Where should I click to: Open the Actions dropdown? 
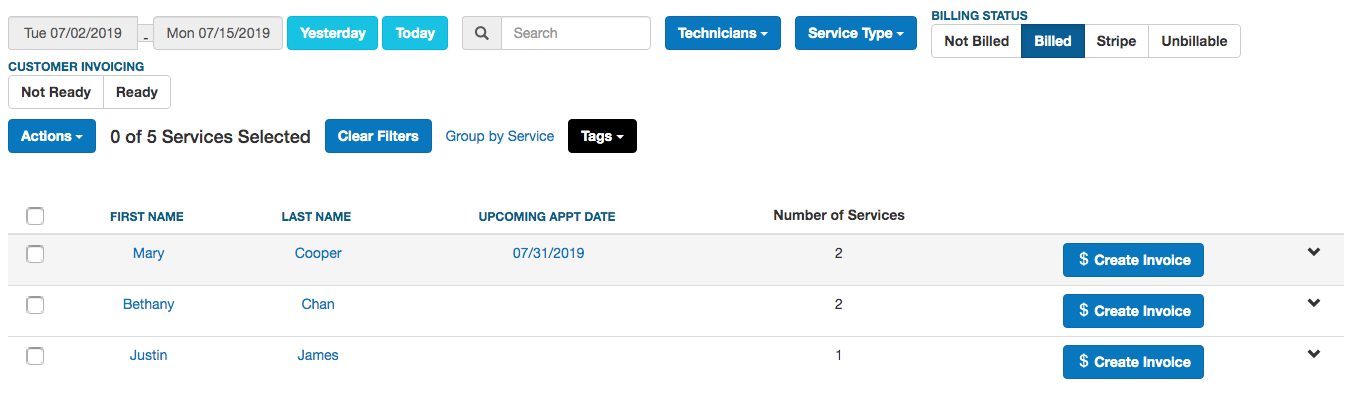pyautogui.click(x=52, y=136)
